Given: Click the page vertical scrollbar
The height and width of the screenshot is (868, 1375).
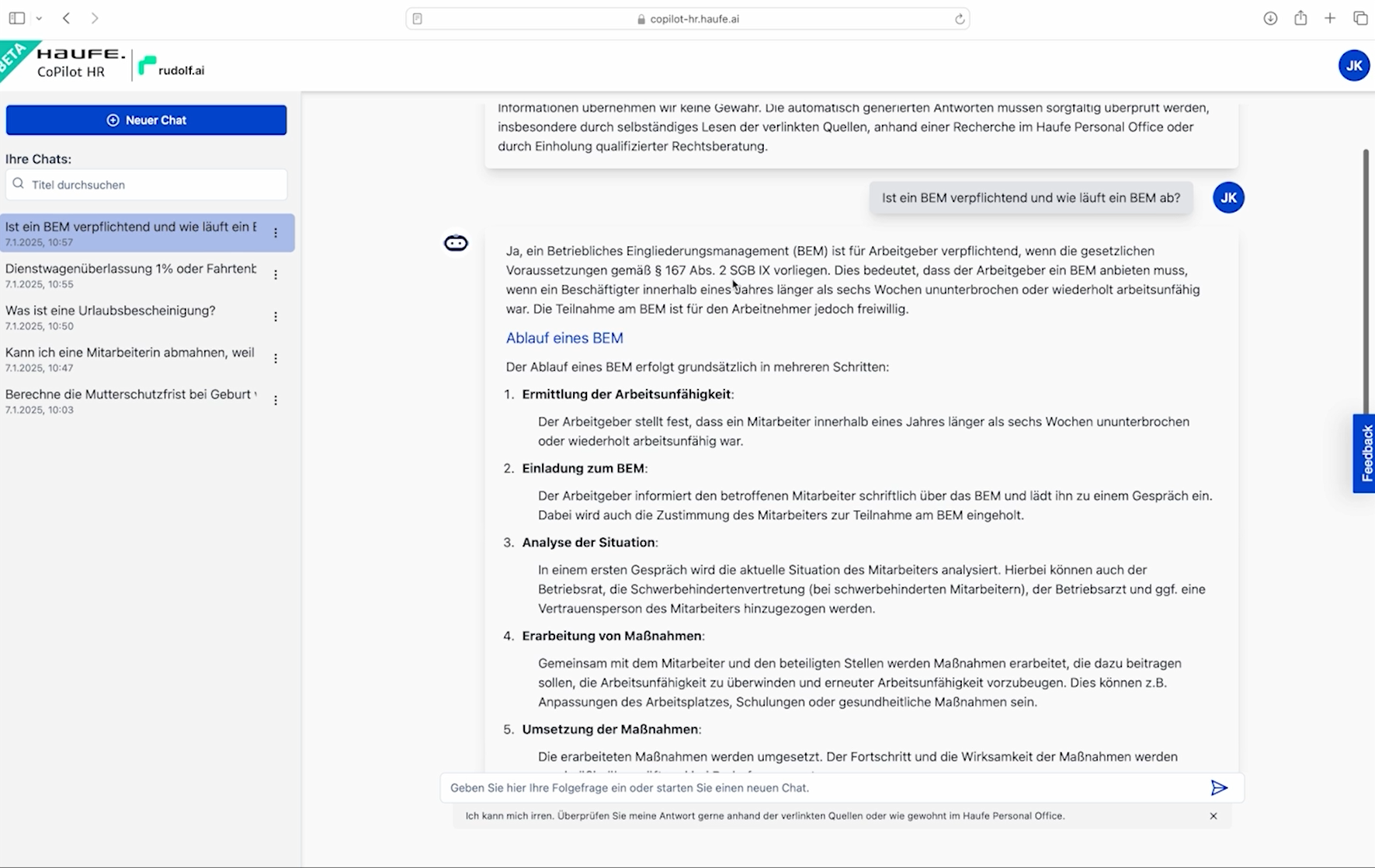Looking at the screenshot, I should tap(1366, 283).
